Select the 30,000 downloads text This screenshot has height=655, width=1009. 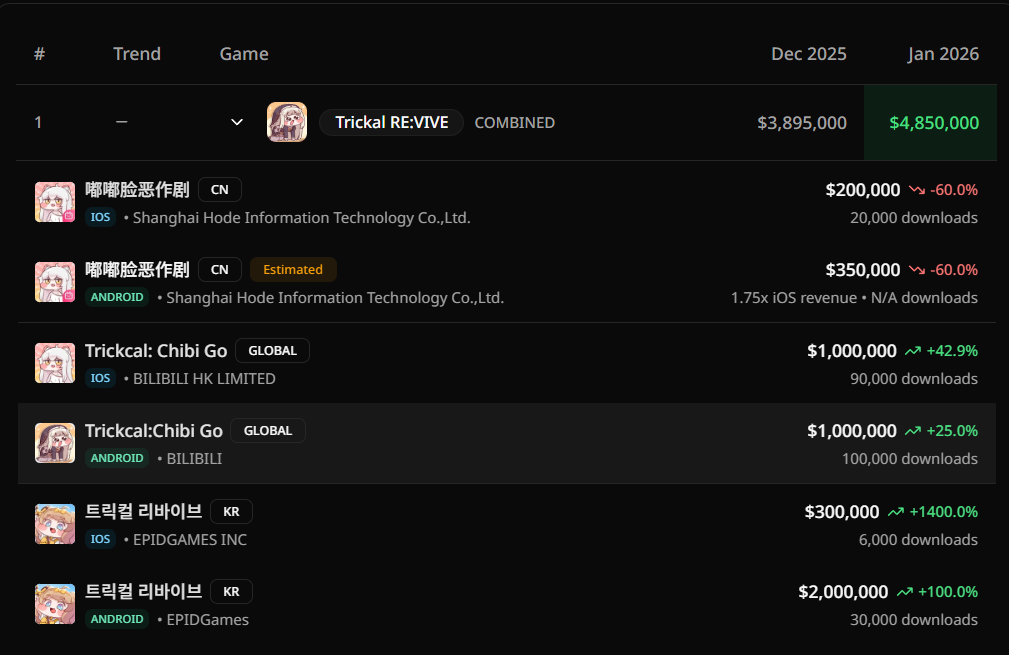[x=914, y=619]
